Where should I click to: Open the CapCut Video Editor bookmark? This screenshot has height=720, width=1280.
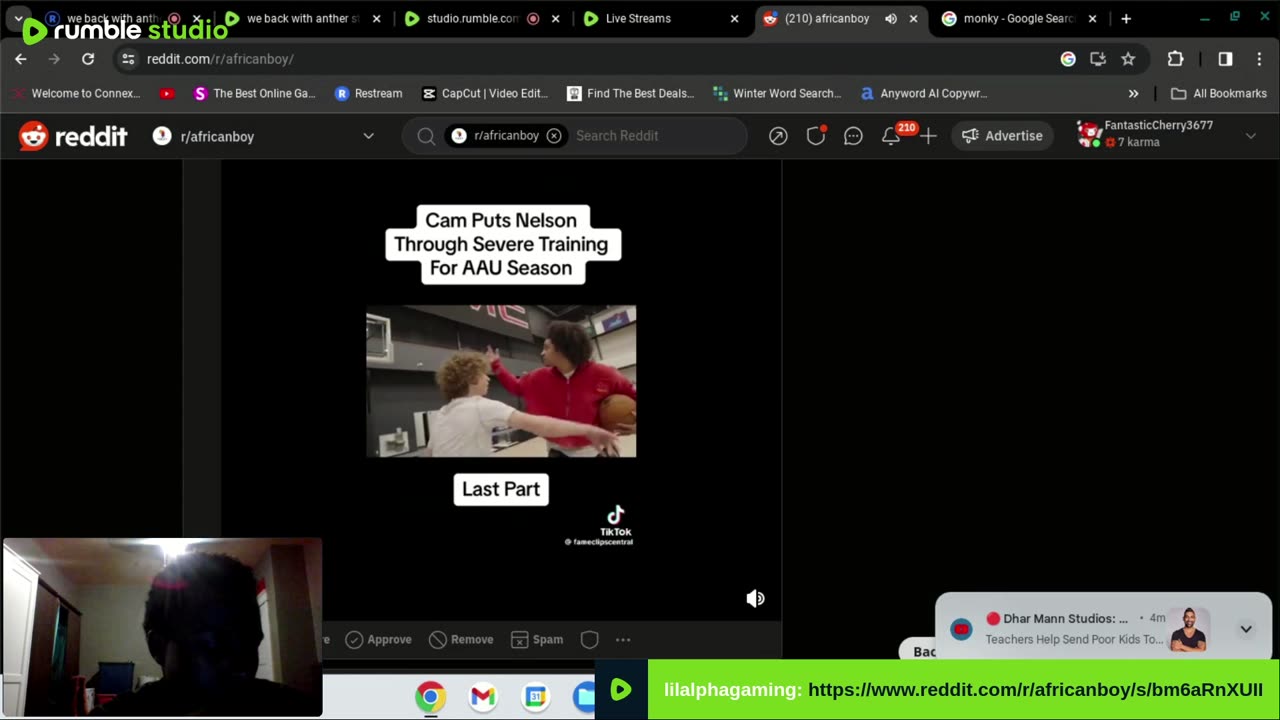(x=485, y=93)
